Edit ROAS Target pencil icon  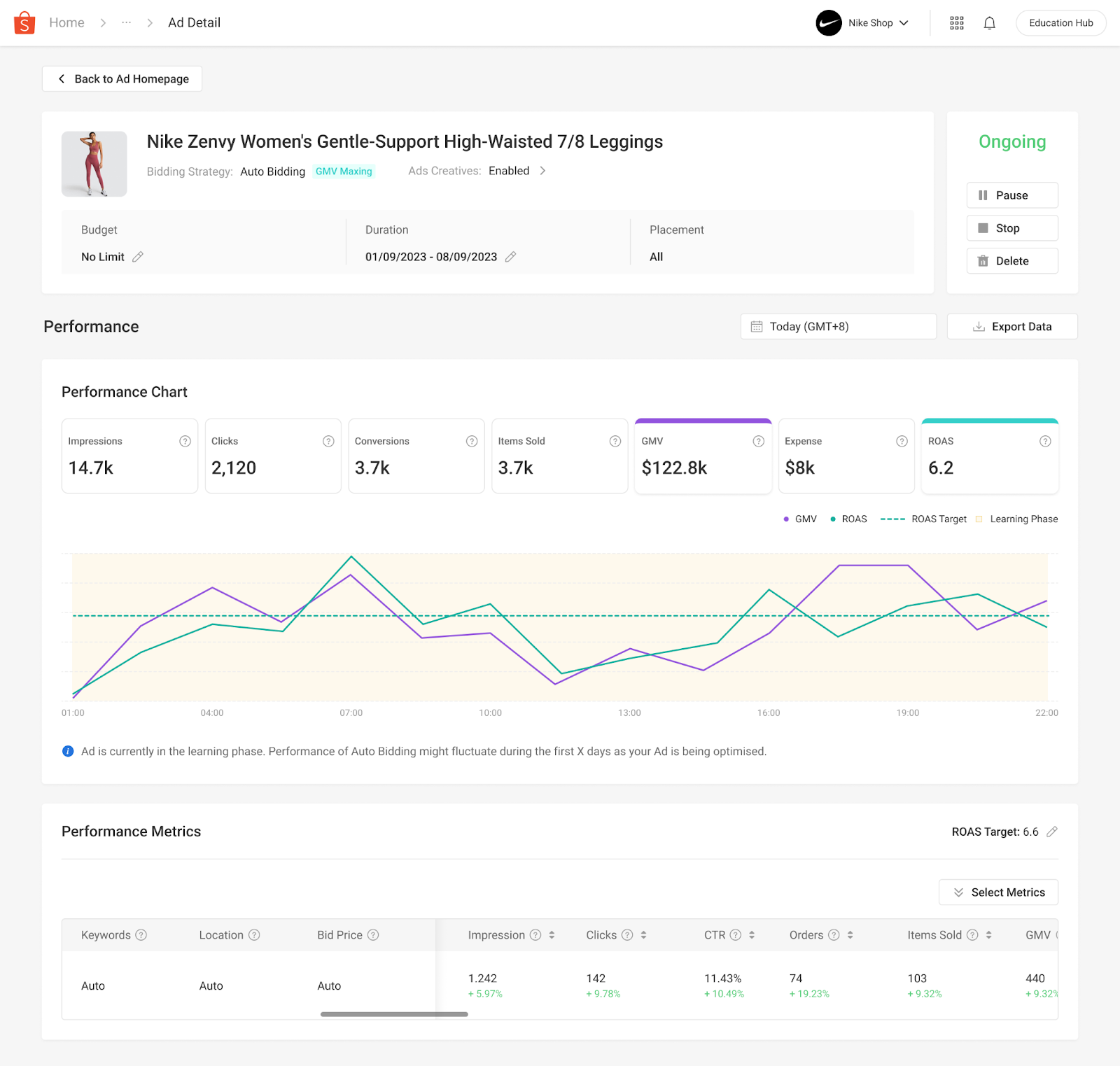click(1051, 832)
